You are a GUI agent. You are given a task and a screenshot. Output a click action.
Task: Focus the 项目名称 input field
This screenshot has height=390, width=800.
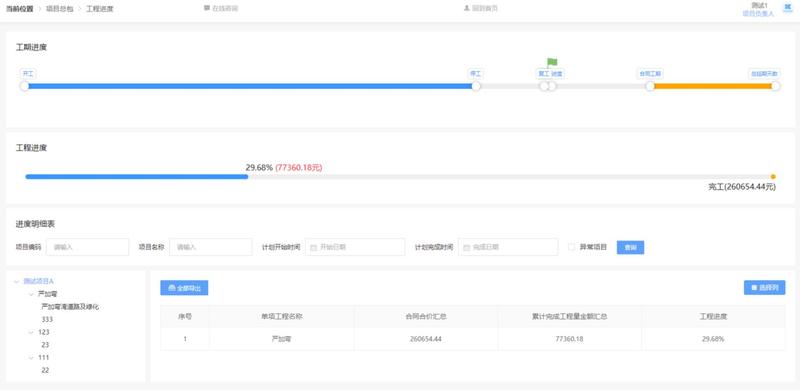pos(210,247)
